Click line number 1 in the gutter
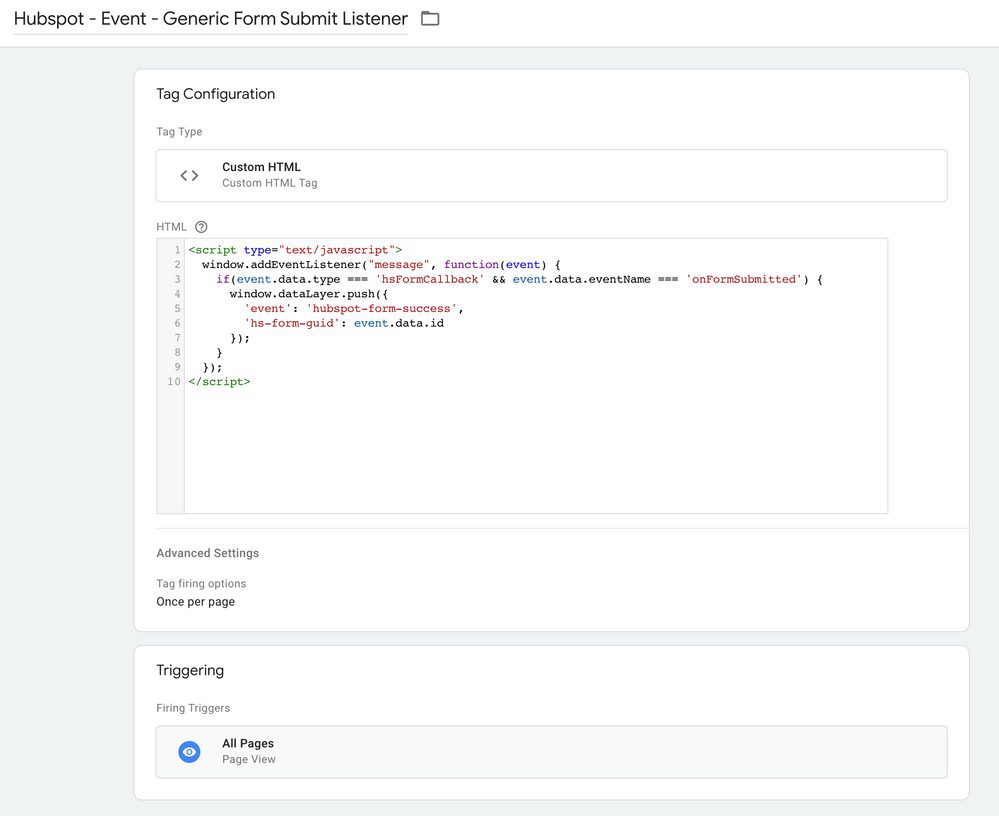This screenshot has height=816, width=999. point(178,250)
